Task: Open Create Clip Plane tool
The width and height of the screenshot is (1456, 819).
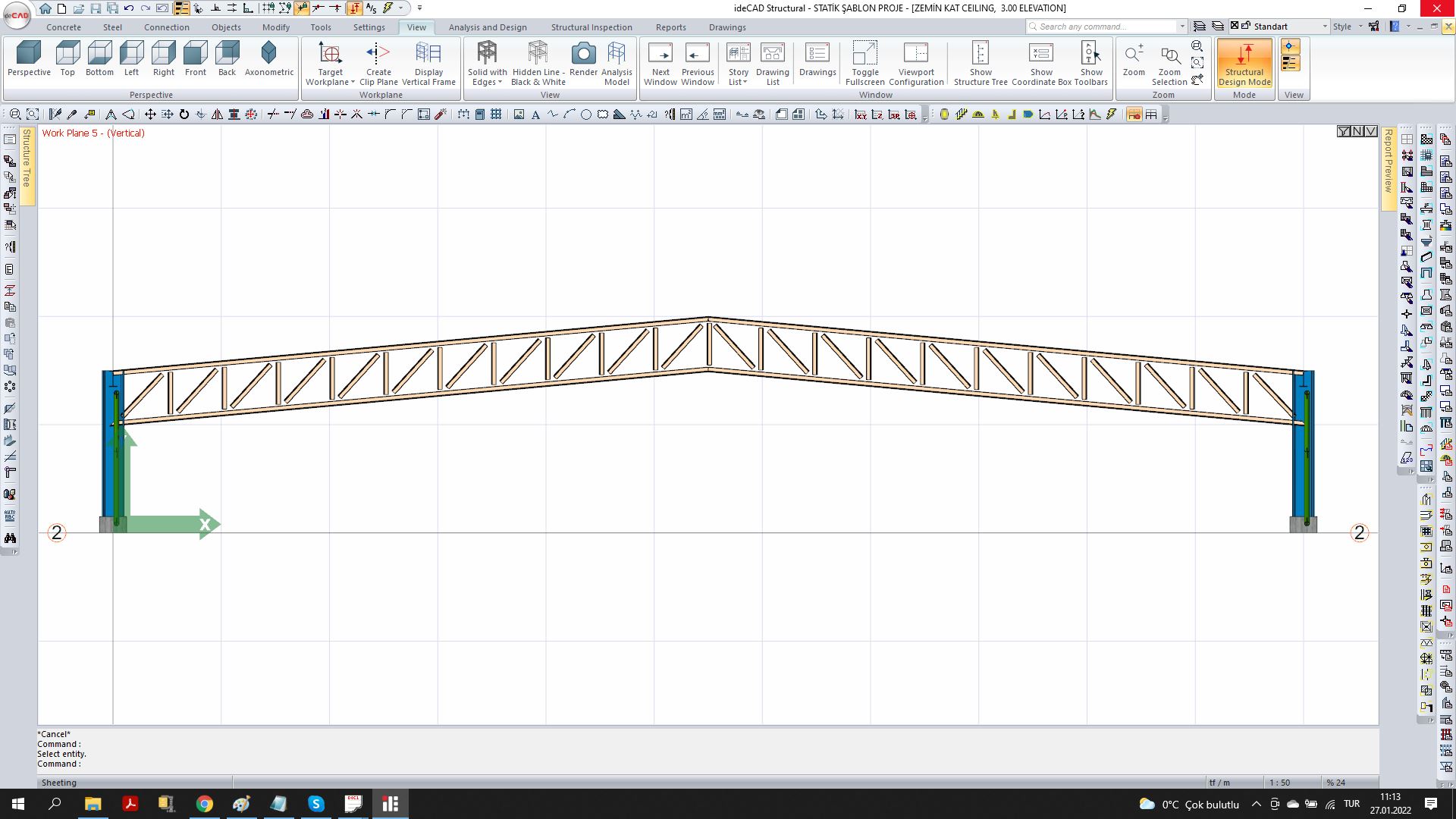Action: (378, 63)
